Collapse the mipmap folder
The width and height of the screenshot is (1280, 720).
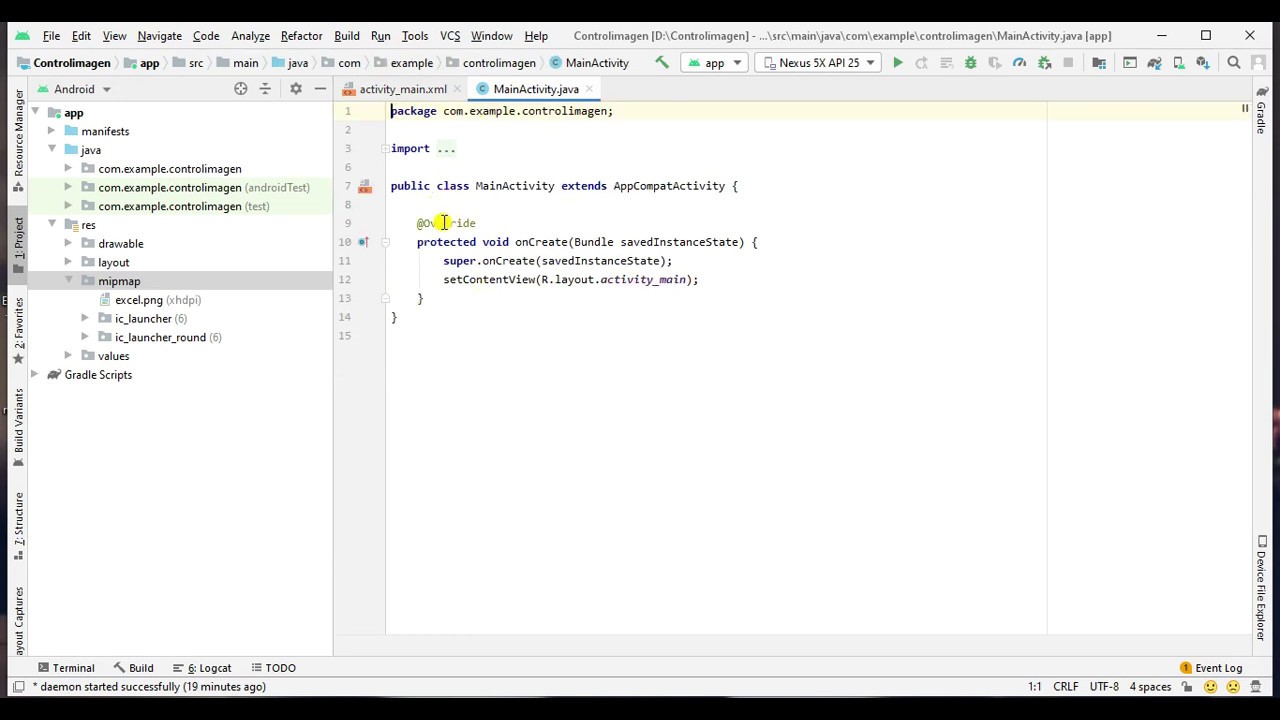click(69, 281)
